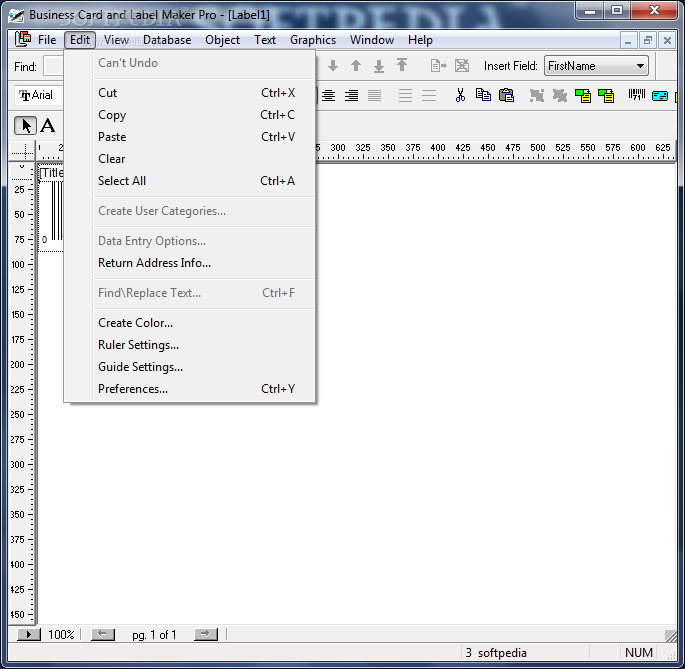Viewport: 685px width, 669px height.
Task: Click the 100% zoom level text
Action: click(x=61, y=634)
